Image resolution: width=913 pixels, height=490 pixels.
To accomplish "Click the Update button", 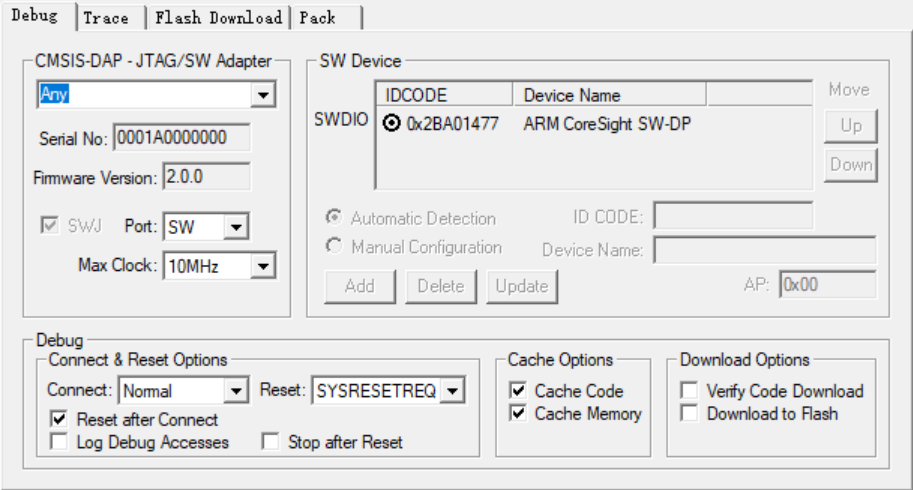I will [x=522, y=286].
